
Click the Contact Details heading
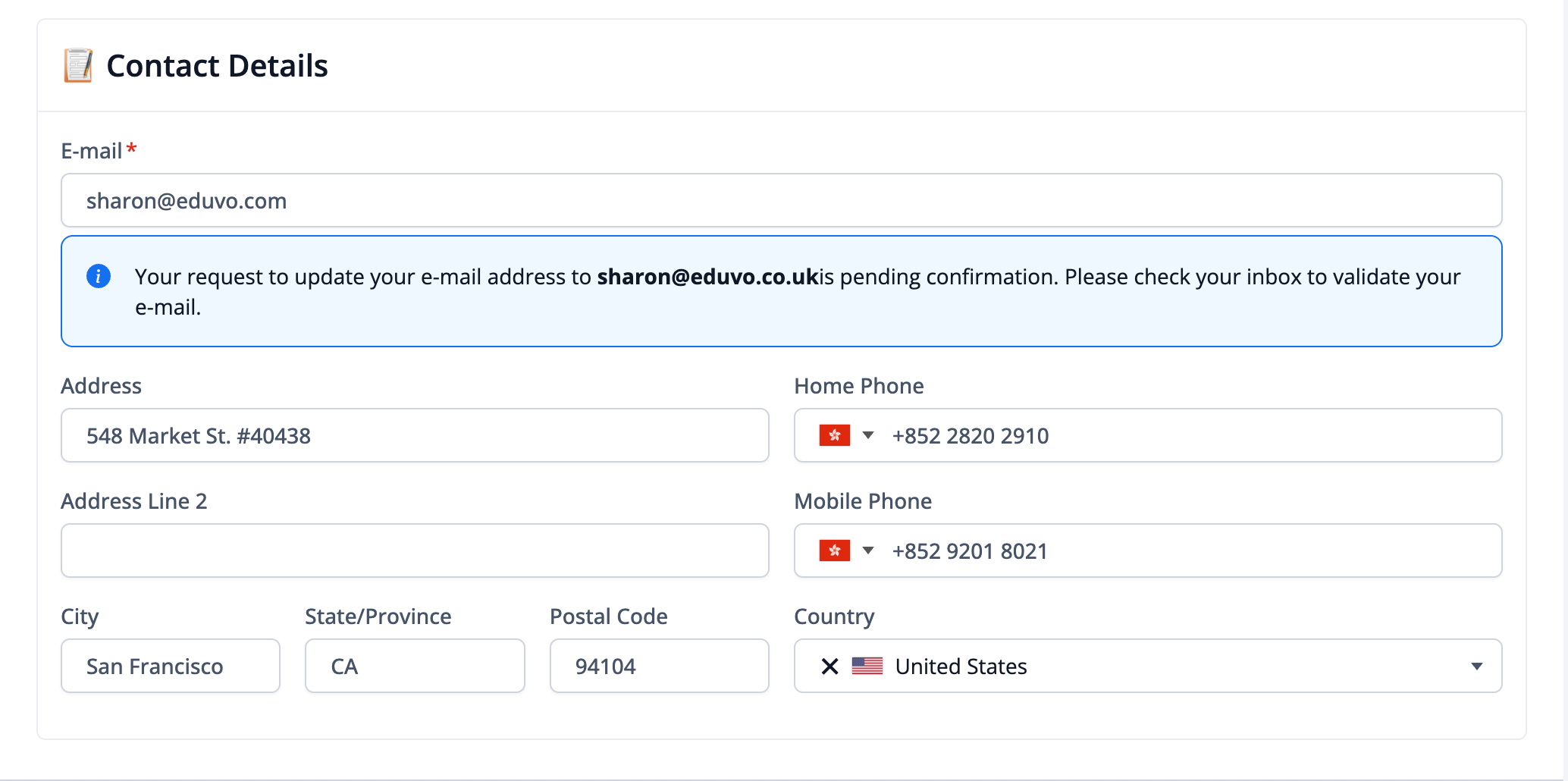coord(217,66)
